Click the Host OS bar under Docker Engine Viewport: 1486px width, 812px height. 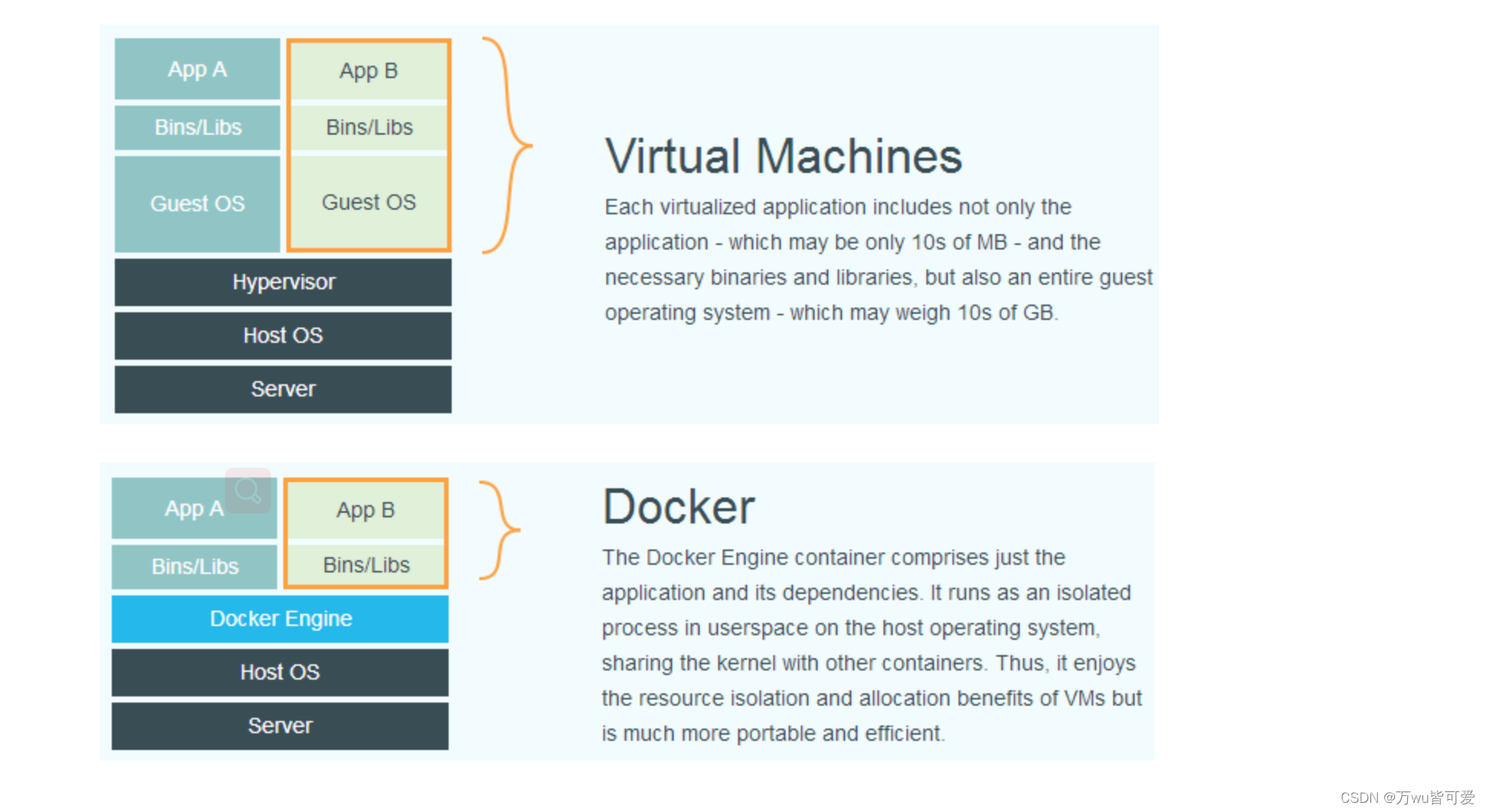point(280,673)
